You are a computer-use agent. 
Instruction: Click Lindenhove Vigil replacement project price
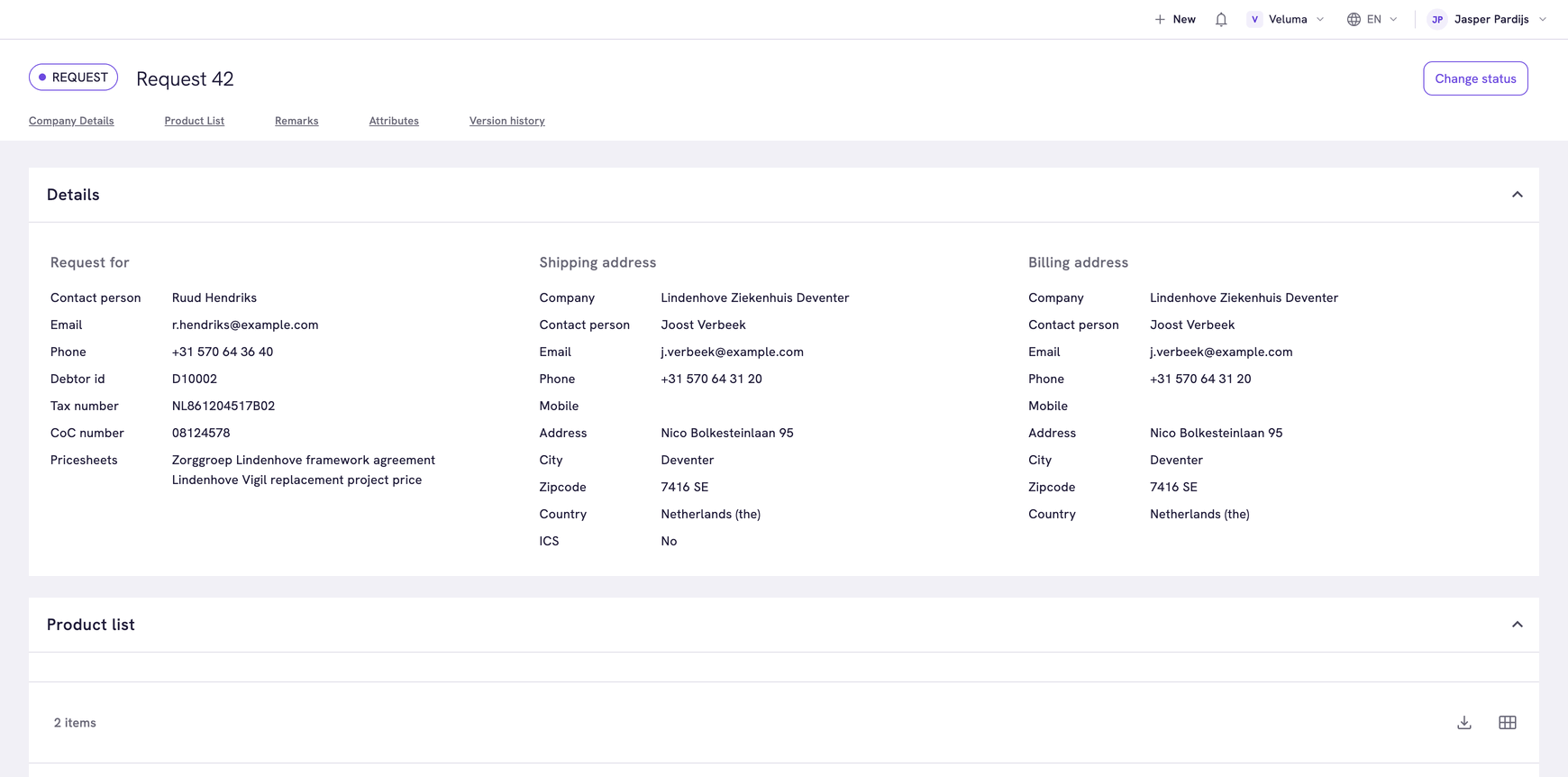297,480
